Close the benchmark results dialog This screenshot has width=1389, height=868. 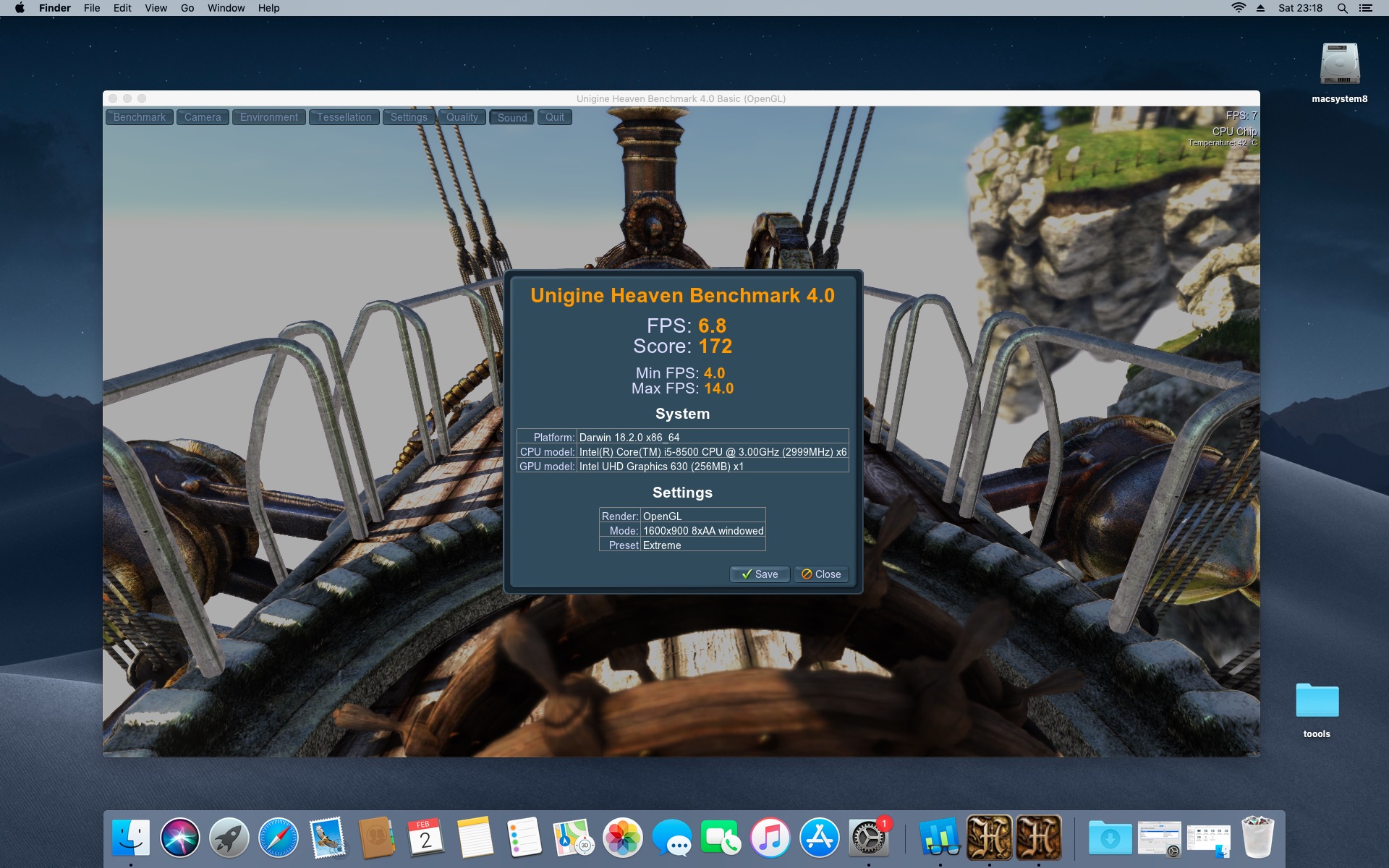point(821,574)
